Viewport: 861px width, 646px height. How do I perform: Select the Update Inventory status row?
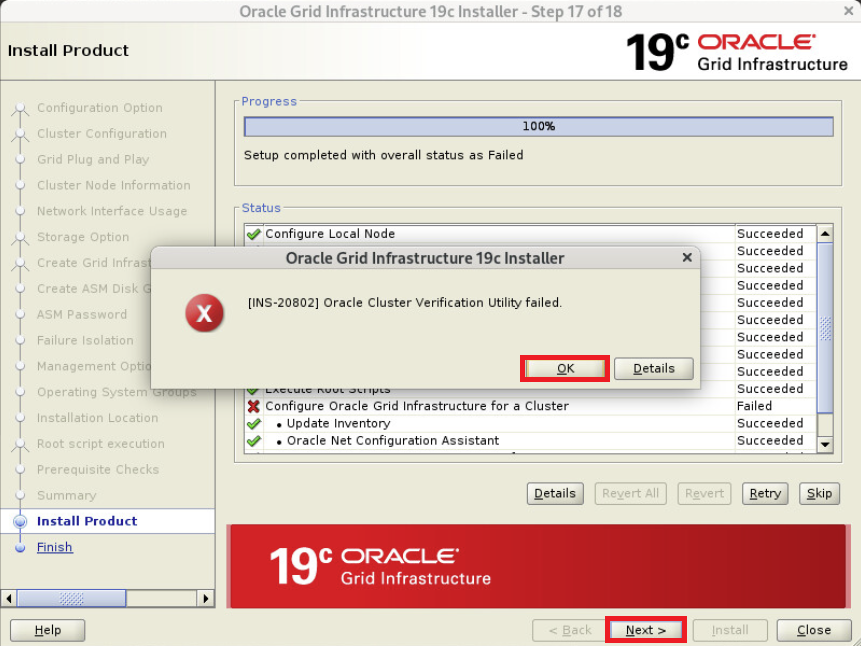530,423
